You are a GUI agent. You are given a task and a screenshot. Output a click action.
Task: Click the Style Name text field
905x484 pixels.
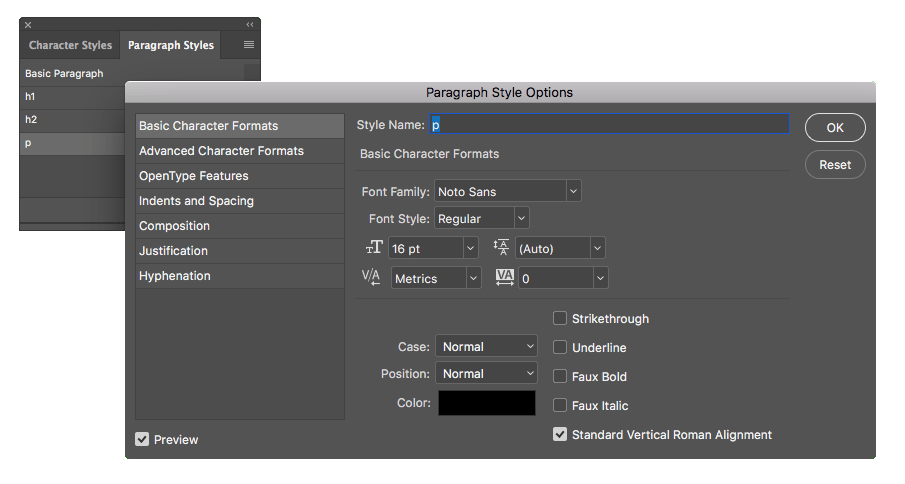(x=610, y=125)
